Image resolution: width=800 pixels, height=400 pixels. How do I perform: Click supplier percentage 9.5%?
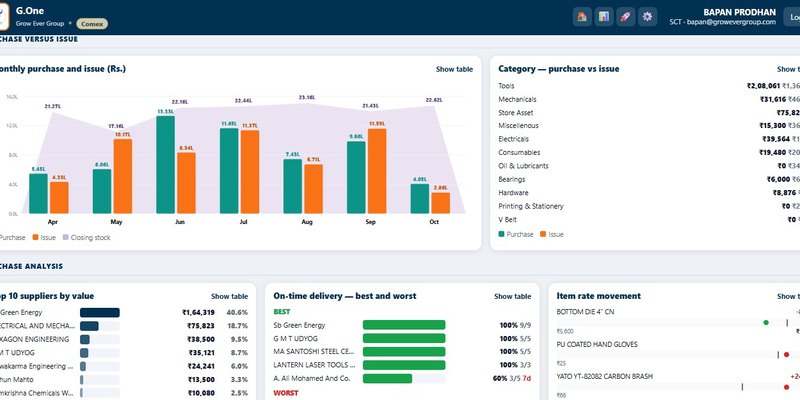[x=239, y=339]
